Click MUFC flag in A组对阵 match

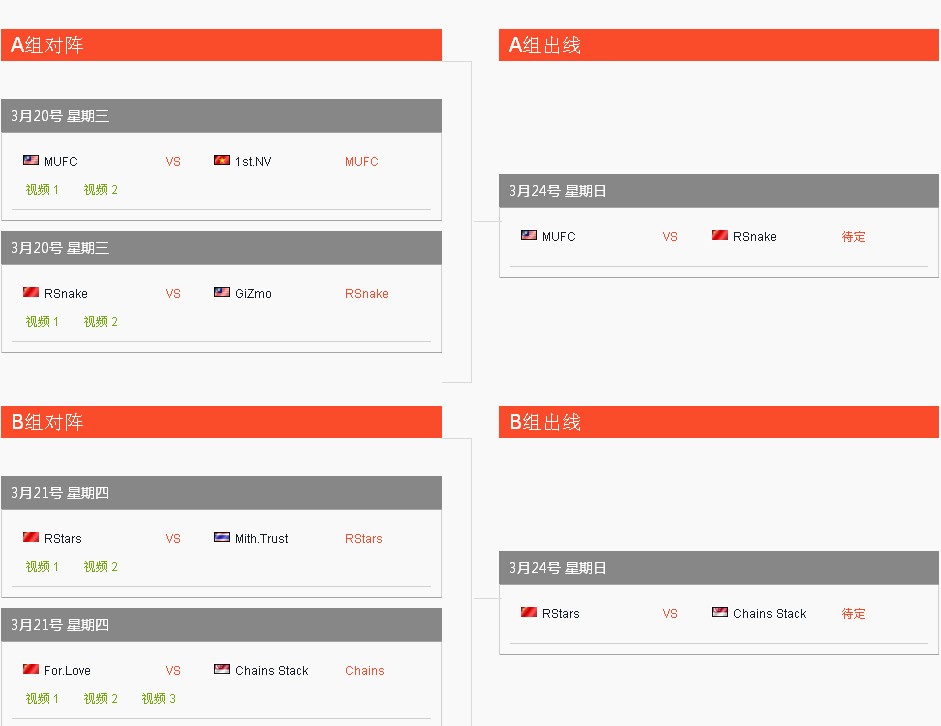(31, 160)
